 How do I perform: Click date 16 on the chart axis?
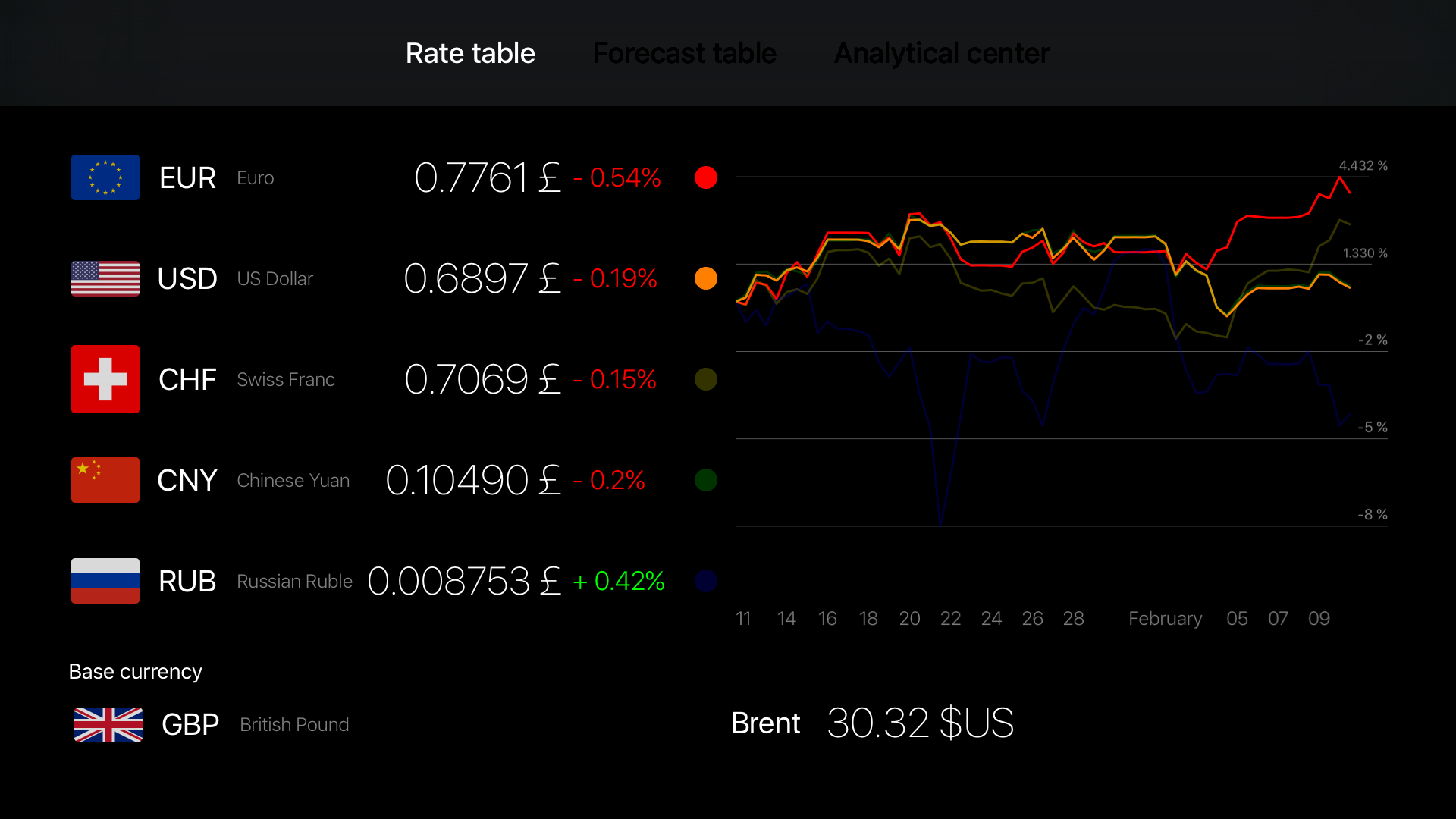click(x=827, y=618)
